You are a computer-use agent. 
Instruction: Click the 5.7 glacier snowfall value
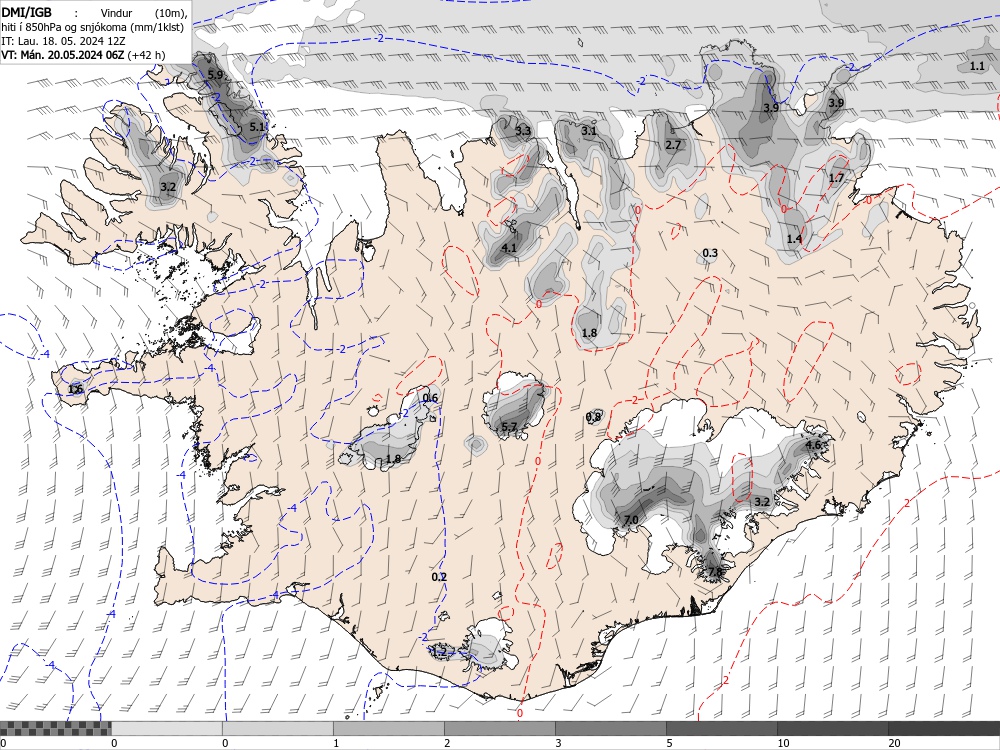(x=509, y=427)
